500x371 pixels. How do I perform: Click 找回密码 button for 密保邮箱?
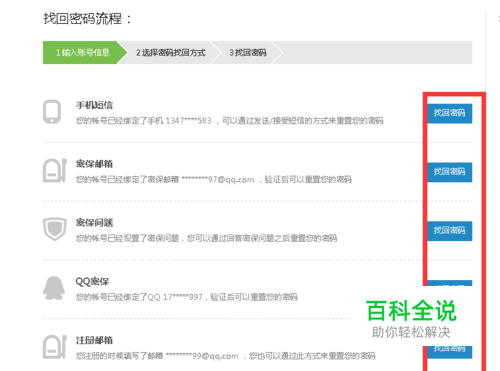pyautogui.click(x=449, y=172)
